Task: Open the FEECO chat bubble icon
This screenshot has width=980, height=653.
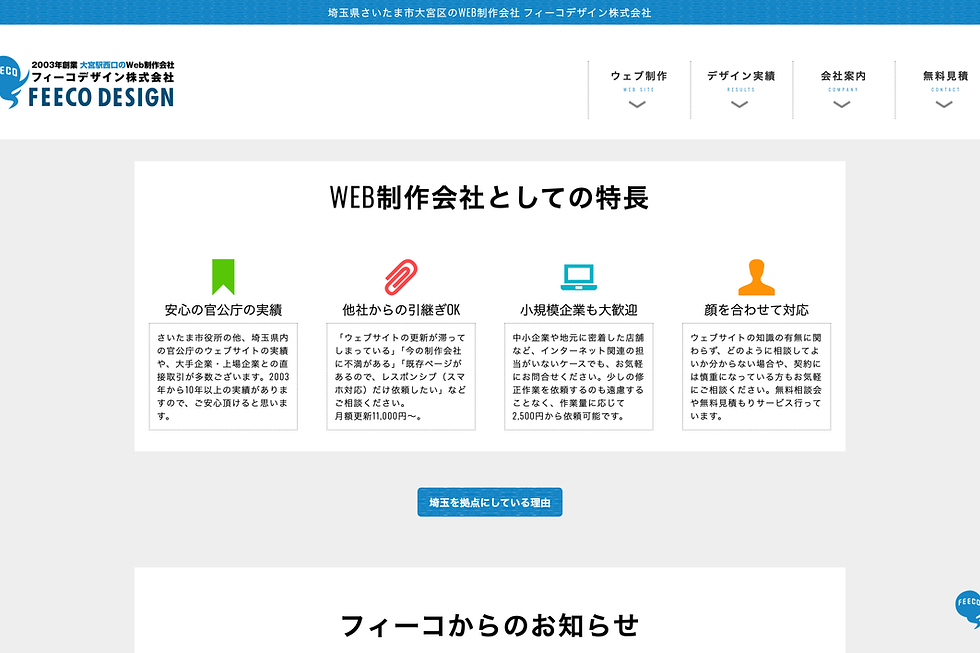Action: [968, 608]
